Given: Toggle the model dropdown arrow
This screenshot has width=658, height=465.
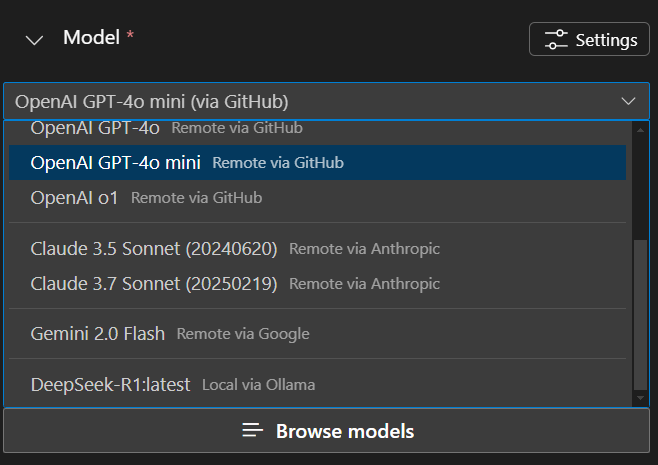Looking at the screenshot, I should 628,101.
